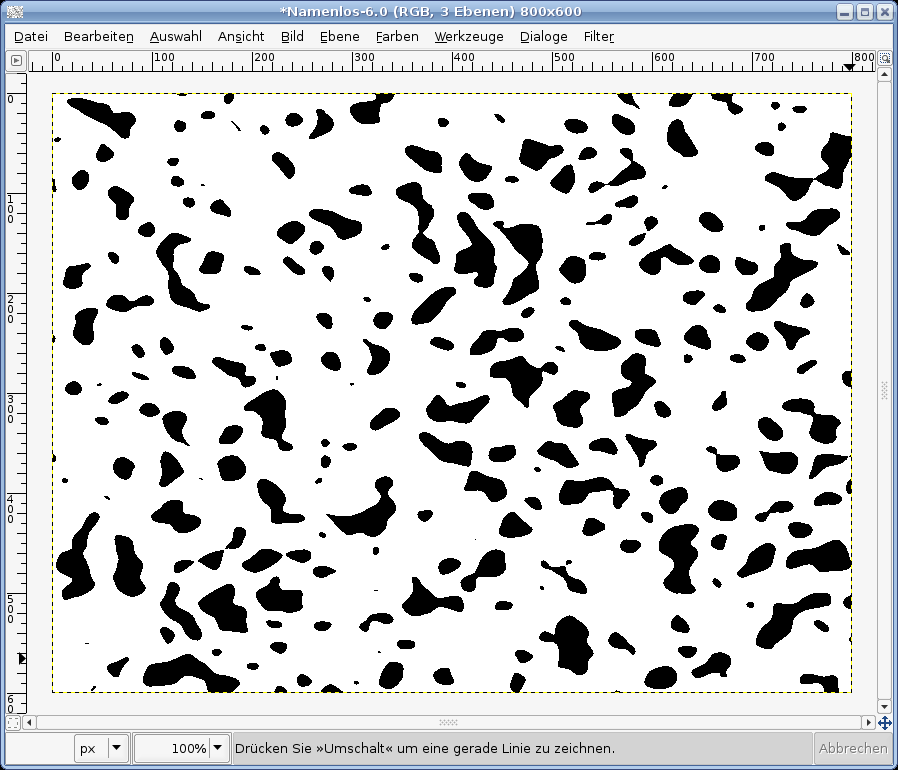
Task: Open the Ansicht menu
Action: click(241, 37)
